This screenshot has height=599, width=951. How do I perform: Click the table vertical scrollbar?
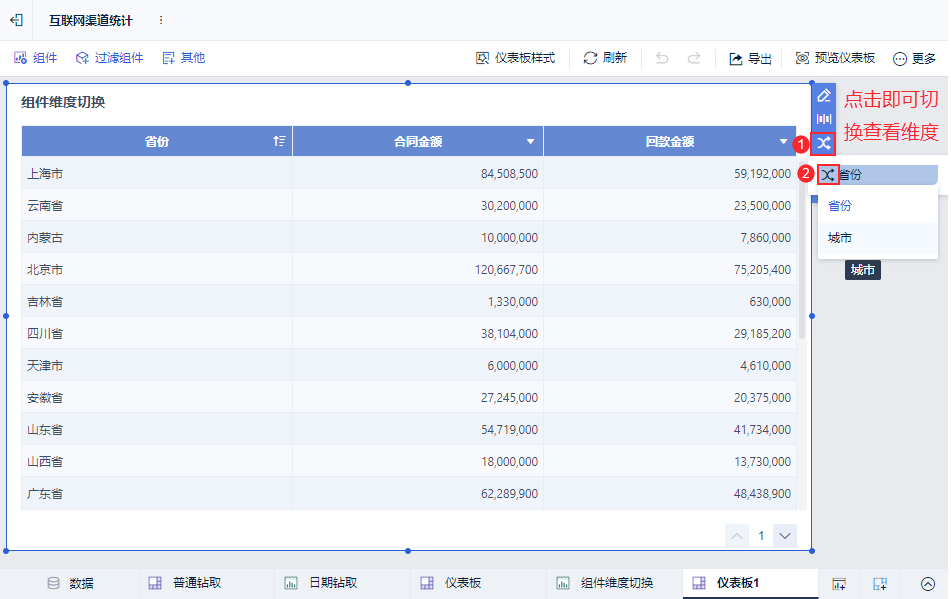click(x=802, y=257)
